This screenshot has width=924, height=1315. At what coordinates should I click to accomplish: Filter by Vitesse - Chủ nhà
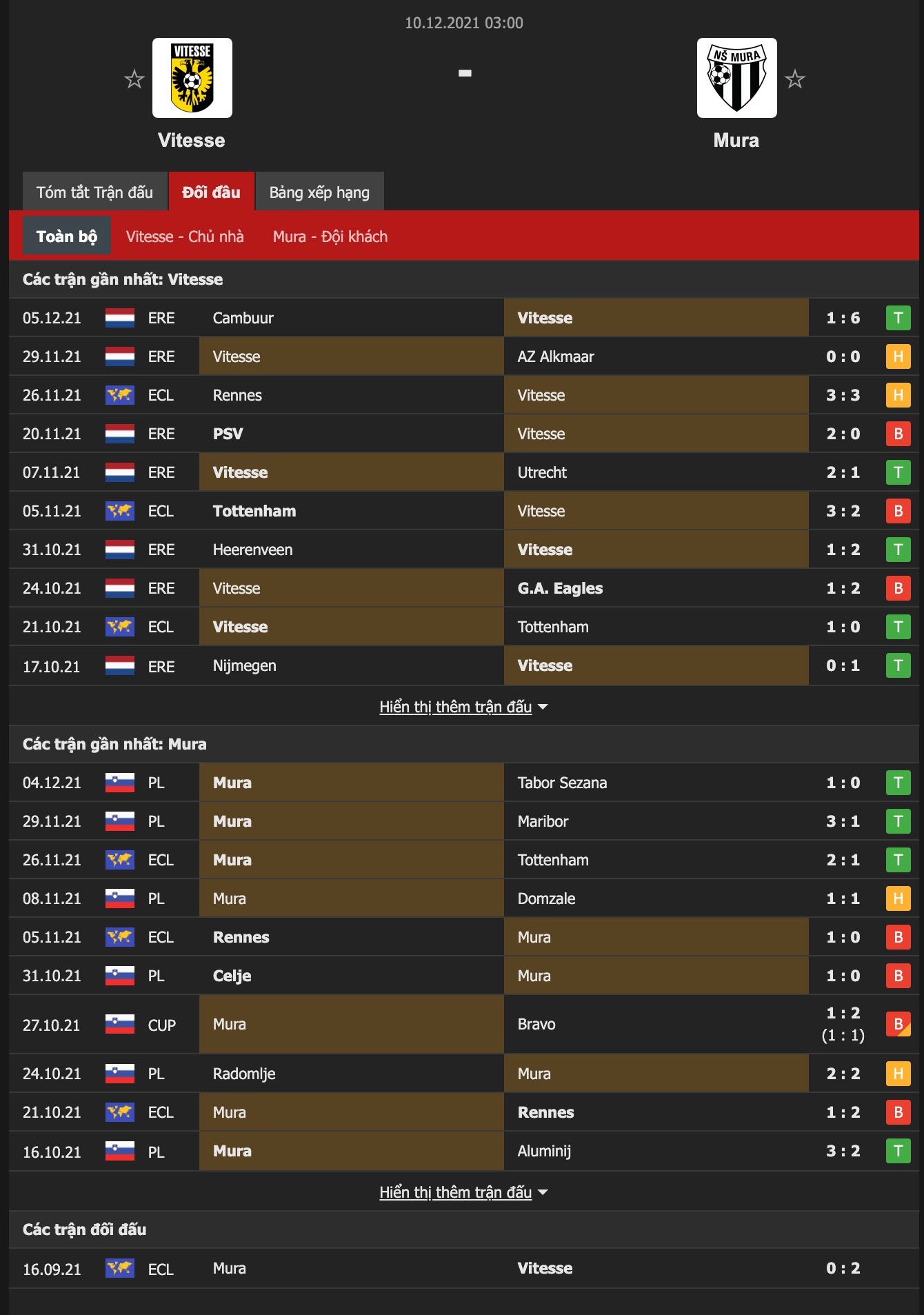click(x=185, y=237)
